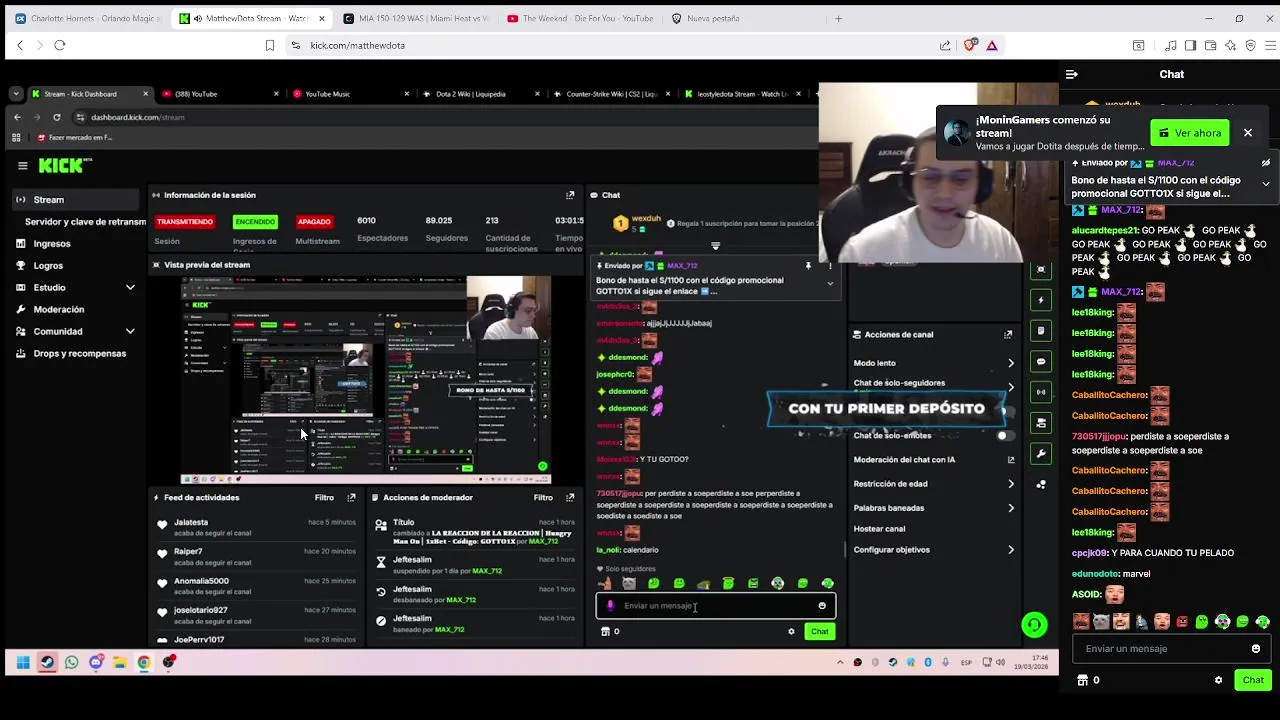Go back in the outer browser

pyautogui.click(x=20, y=45)
